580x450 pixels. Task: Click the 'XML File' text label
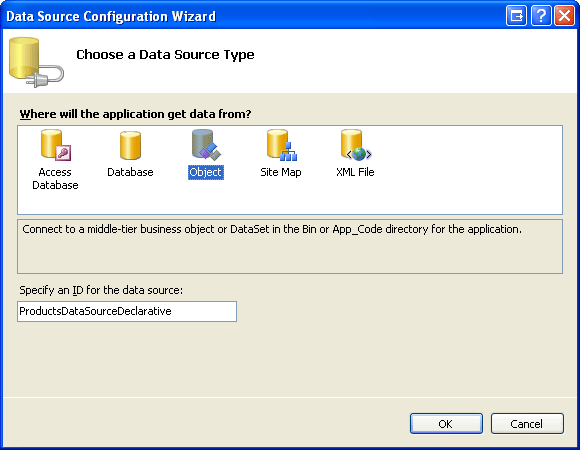(355, 172)
